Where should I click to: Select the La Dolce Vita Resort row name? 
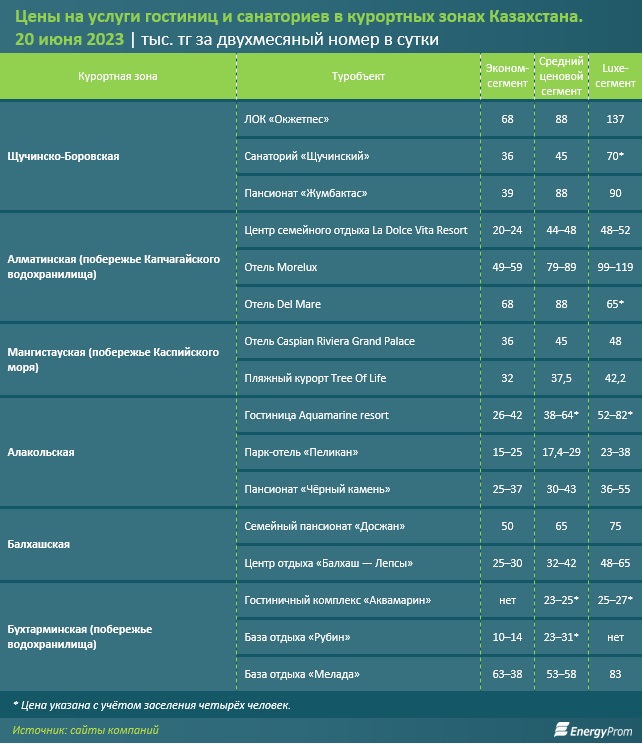(356, 230)
